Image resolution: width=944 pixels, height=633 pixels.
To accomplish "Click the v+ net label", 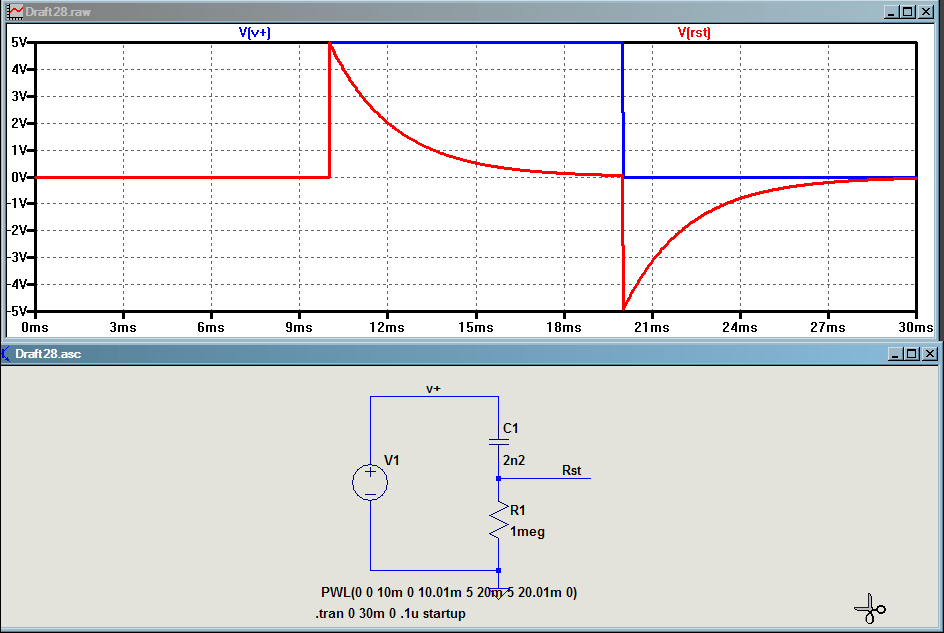I will (x=433, y=389).
